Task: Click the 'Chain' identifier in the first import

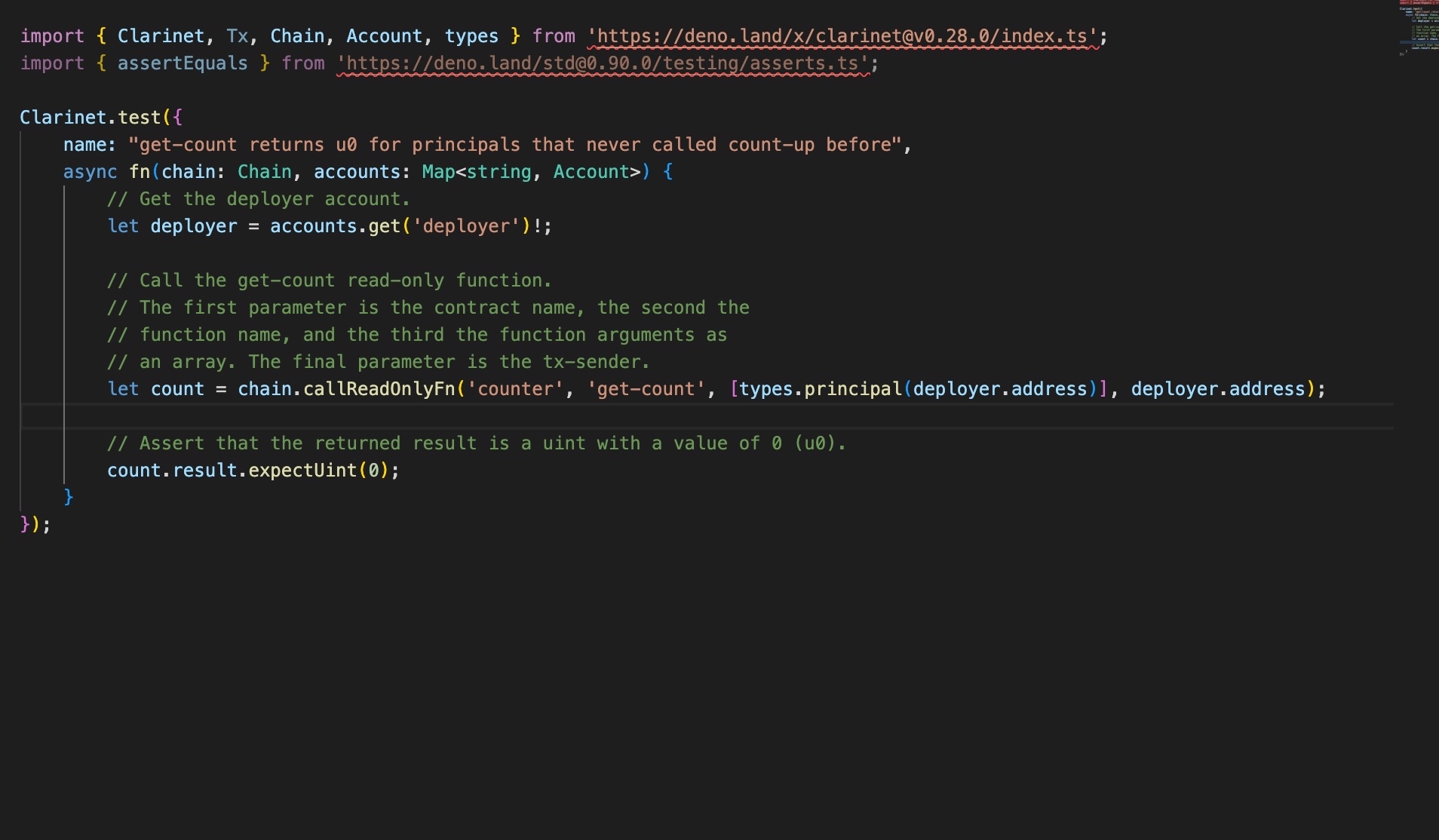Action: [x=297, y=36]
